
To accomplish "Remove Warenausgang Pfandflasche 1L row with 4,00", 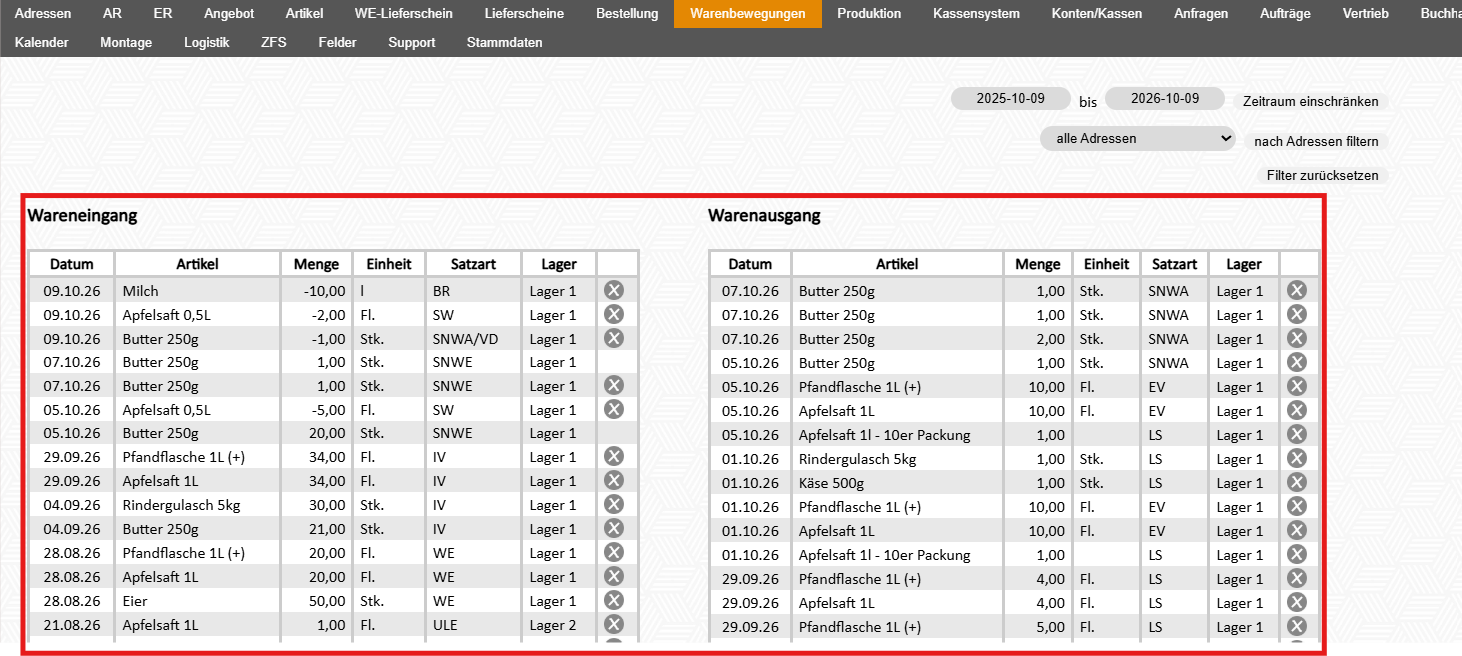I will 1296,579.
